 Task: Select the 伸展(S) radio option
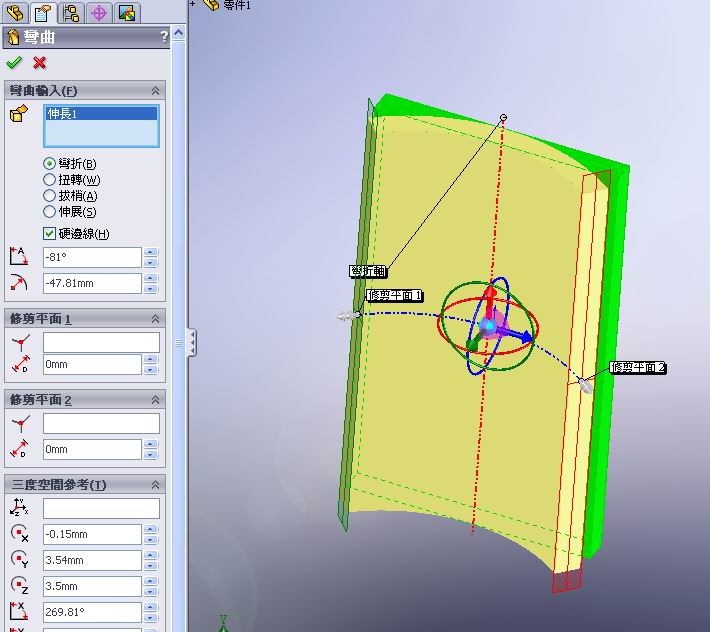pyautogui.click(x=49, y=211)
